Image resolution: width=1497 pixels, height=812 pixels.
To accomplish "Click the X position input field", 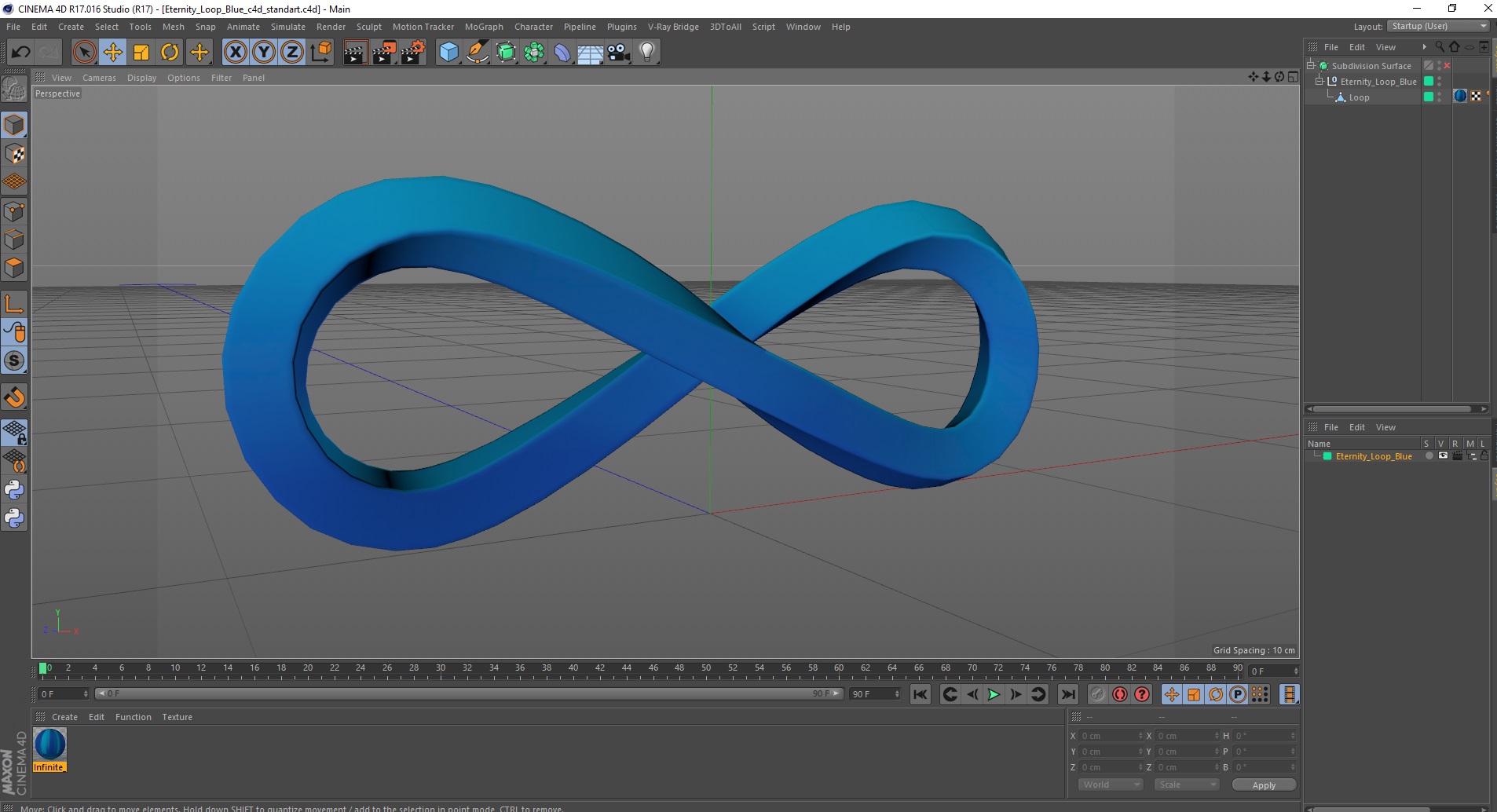I will [1111, 736].
